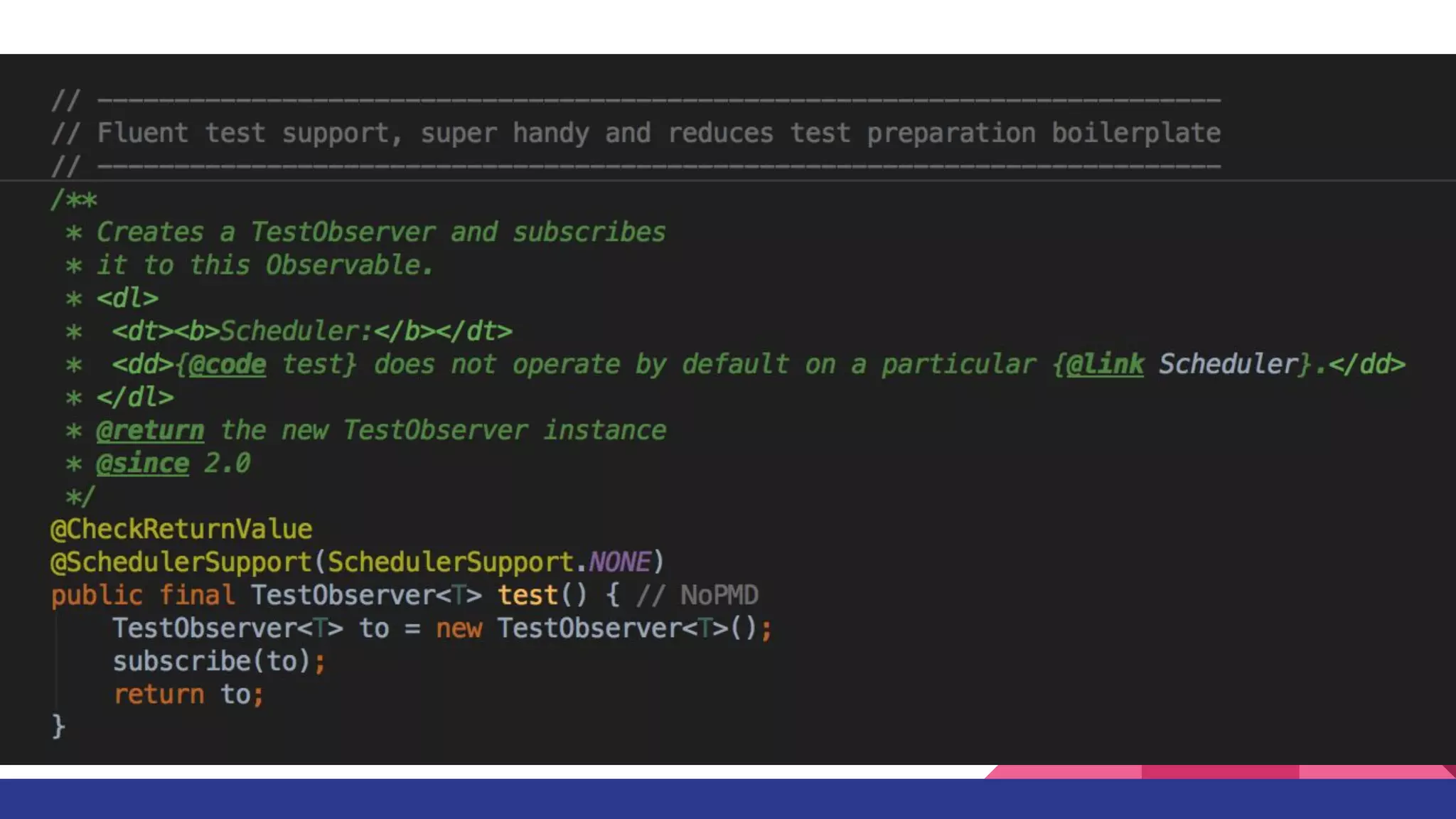
Task: Click the closing brace of test method
Action: (58, 727)
